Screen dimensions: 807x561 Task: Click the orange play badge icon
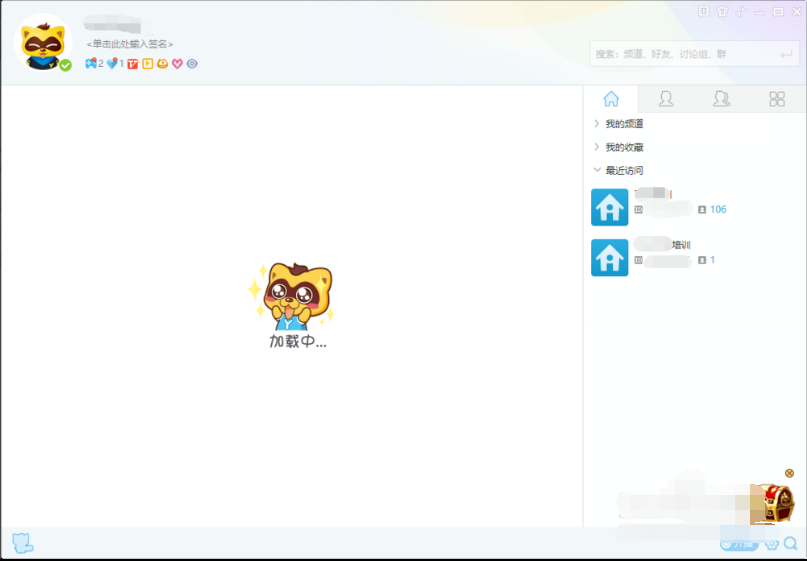pos(147,64)
